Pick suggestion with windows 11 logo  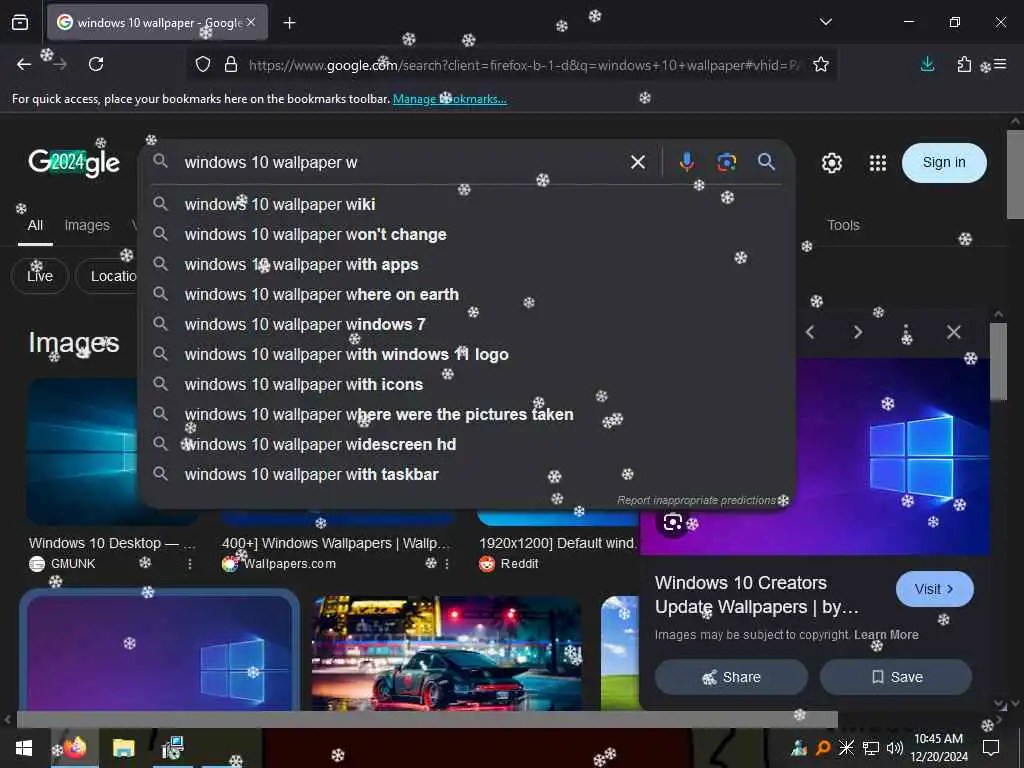(x=466, y=355)
